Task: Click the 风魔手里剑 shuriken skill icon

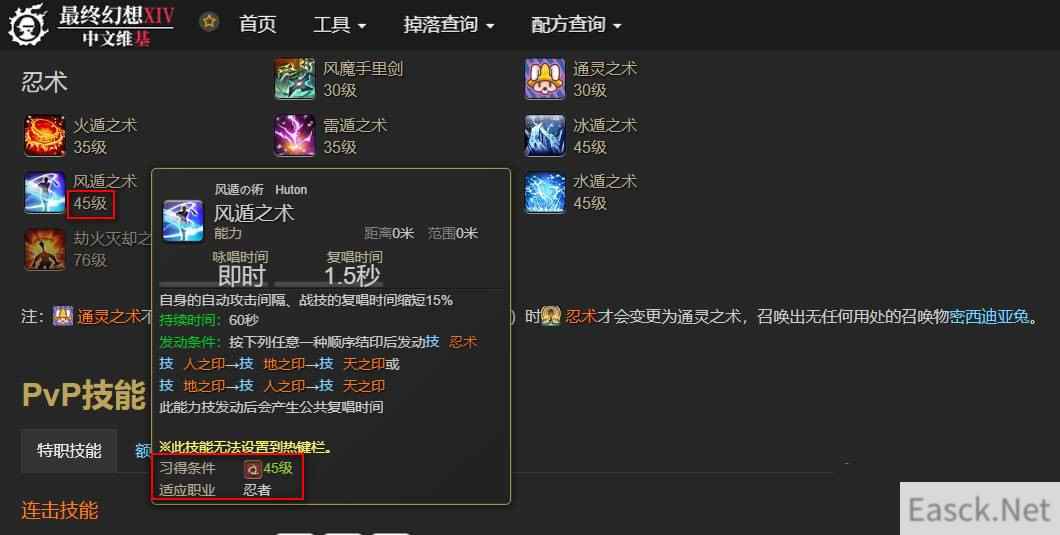Action: coord(295,79)
